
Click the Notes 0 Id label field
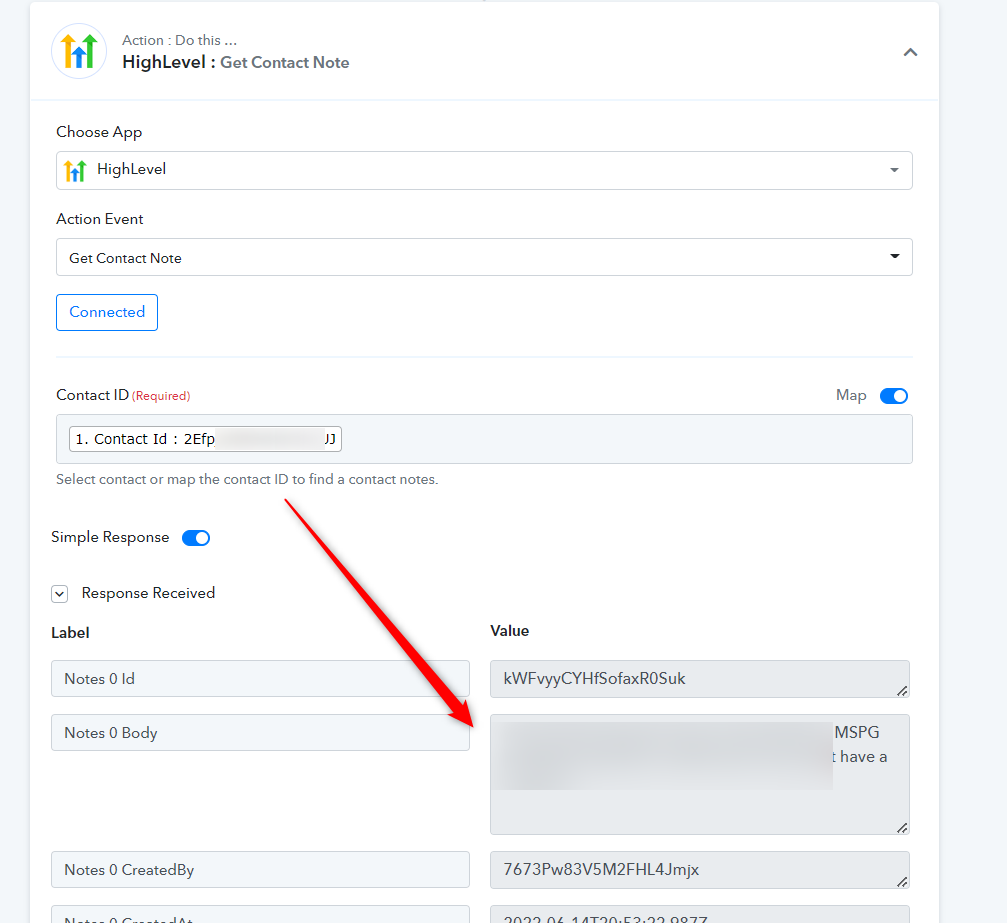[260, 678]
